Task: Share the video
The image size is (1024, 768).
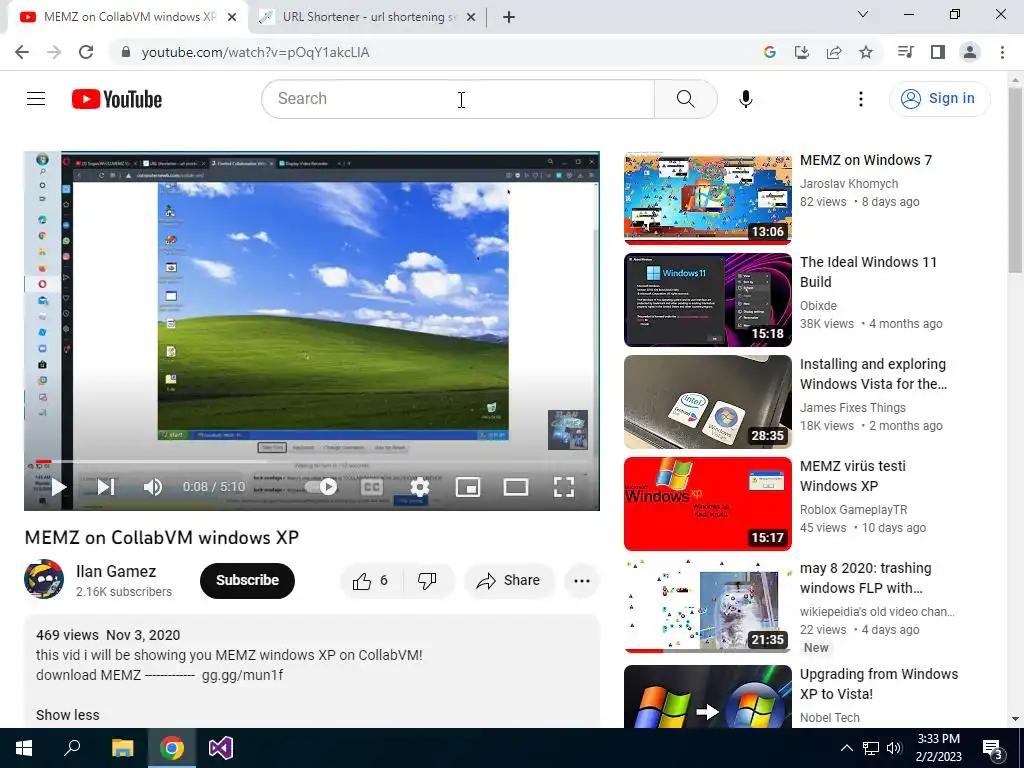Action: (509, 581)
